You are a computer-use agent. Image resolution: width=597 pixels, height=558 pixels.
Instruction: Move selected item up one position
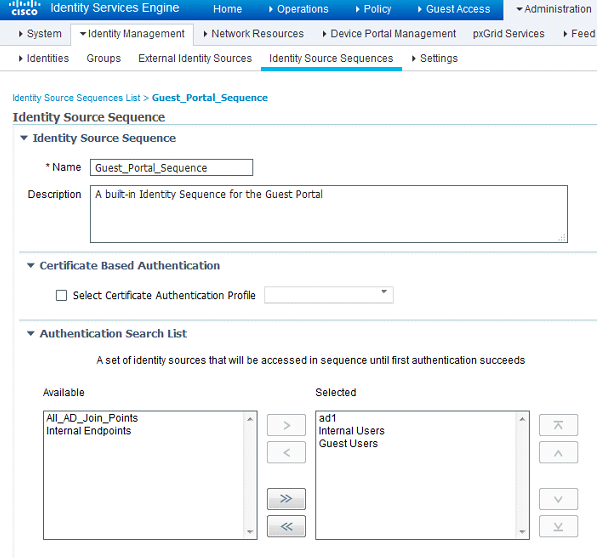pyautogui.click(x=558, y=452)
